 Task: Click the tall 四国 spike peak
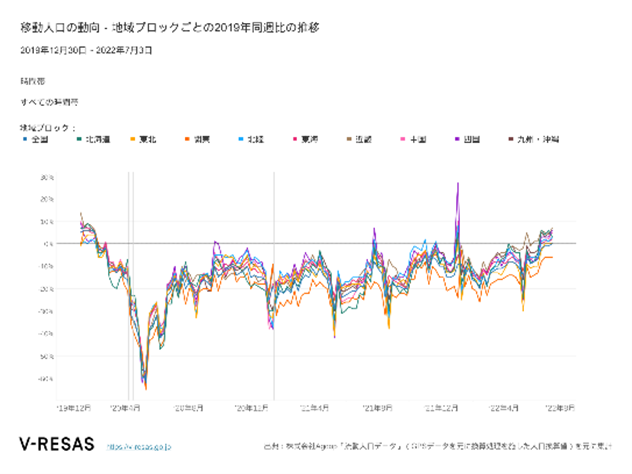457,184
